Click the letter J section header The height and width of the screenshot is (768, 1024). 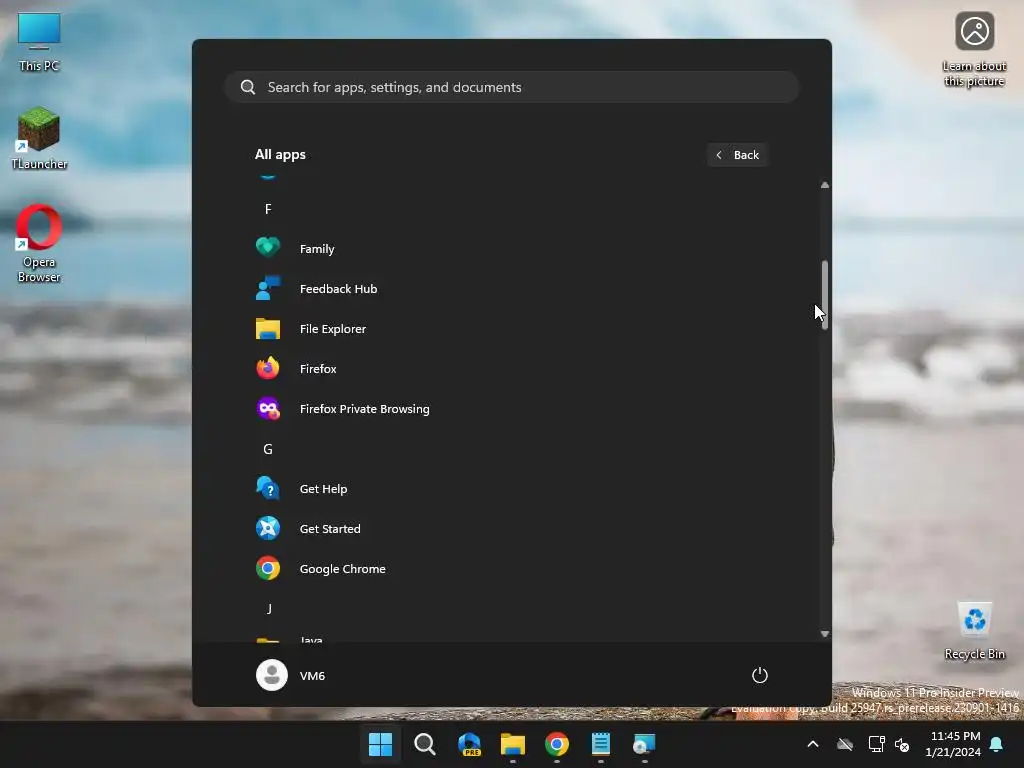point(269,609)
